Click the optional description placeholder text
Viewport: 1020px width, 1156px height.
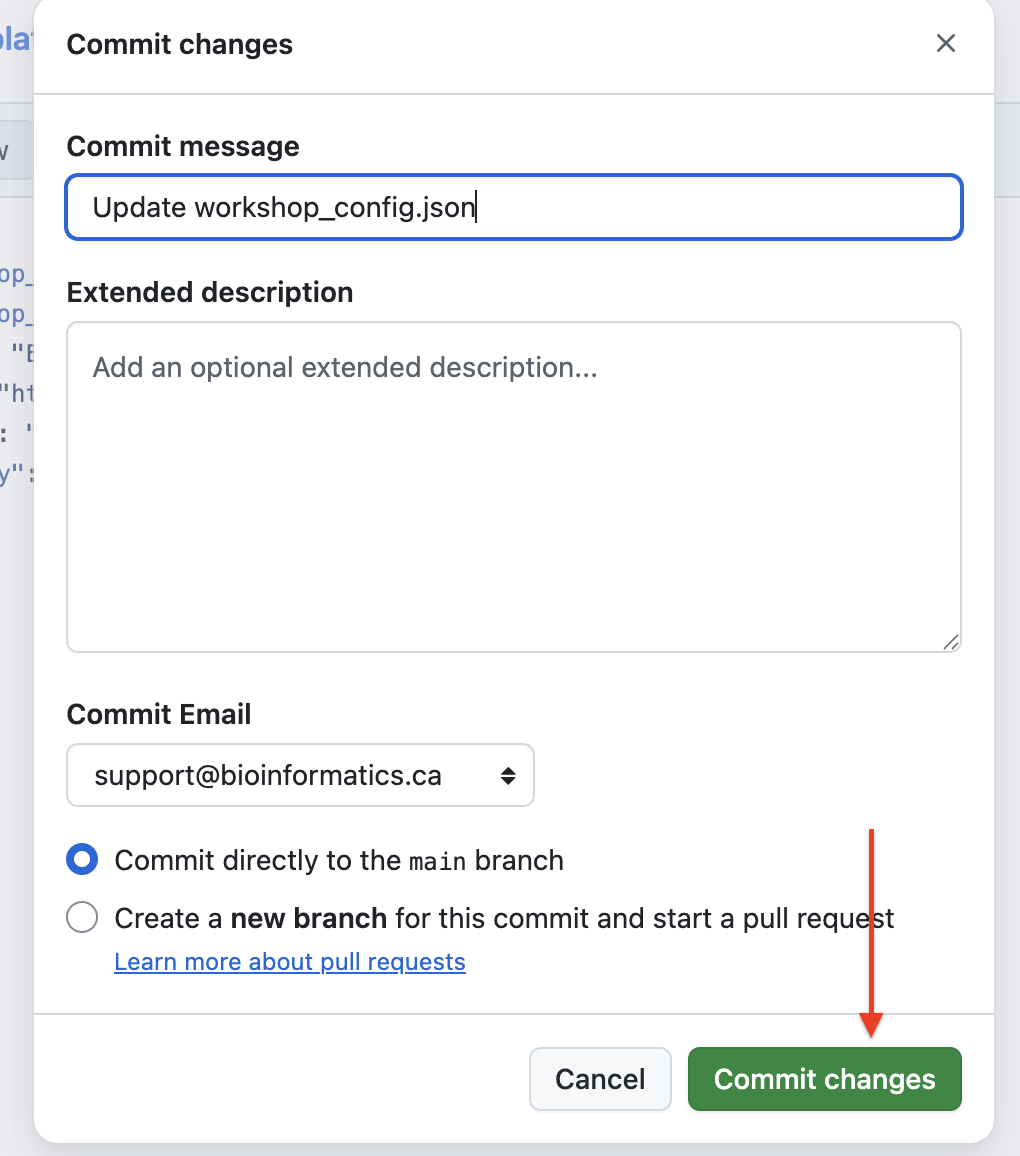click(343, 367)
